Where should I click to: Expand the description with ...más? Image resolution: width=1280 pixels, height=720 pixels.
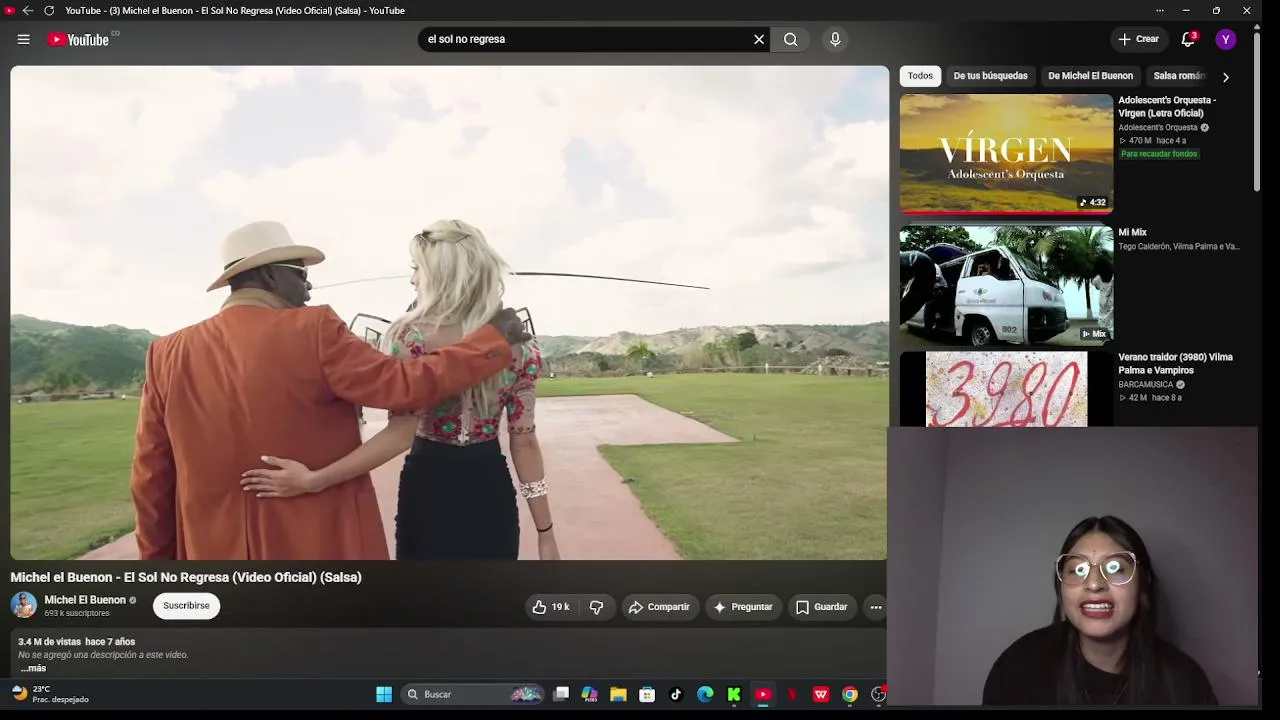tap(33, 668)
